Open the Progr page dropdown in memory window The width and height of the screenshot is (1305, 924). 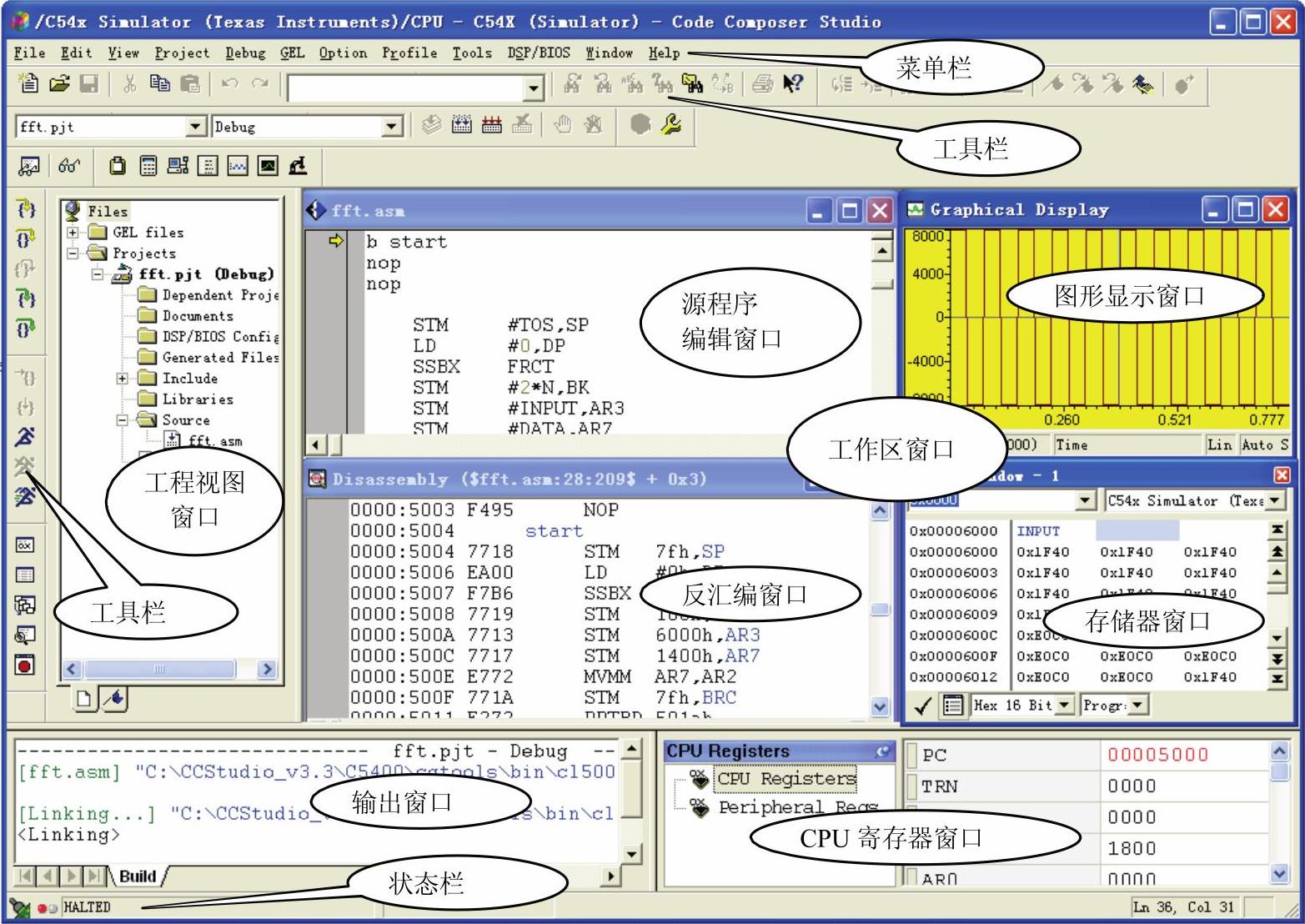[x=1138, y=706]
